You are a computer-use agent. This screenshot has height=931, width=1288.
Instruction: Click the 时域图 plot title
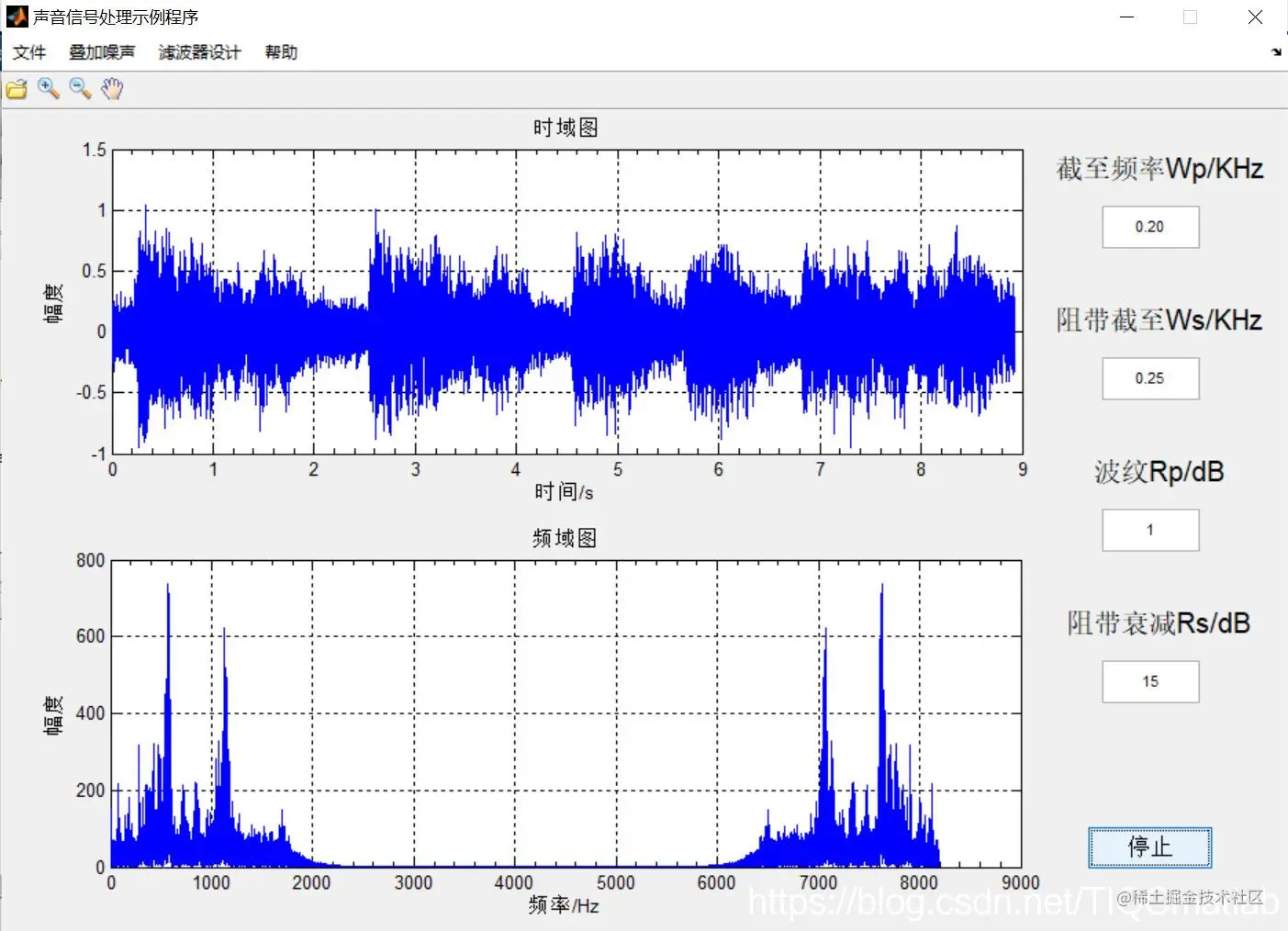pos(566,128)
